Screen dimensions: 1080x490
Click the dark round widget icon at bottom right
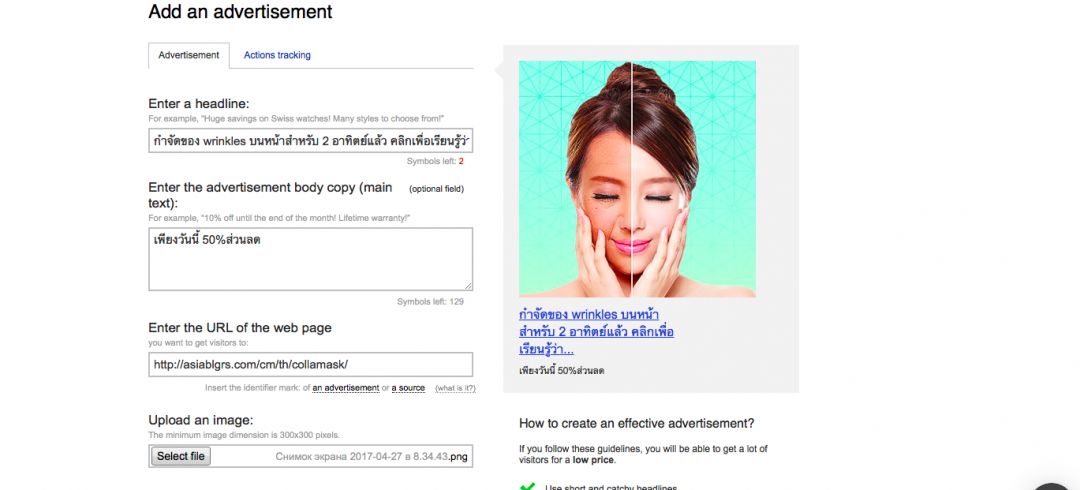click(x=1054, y=485)
